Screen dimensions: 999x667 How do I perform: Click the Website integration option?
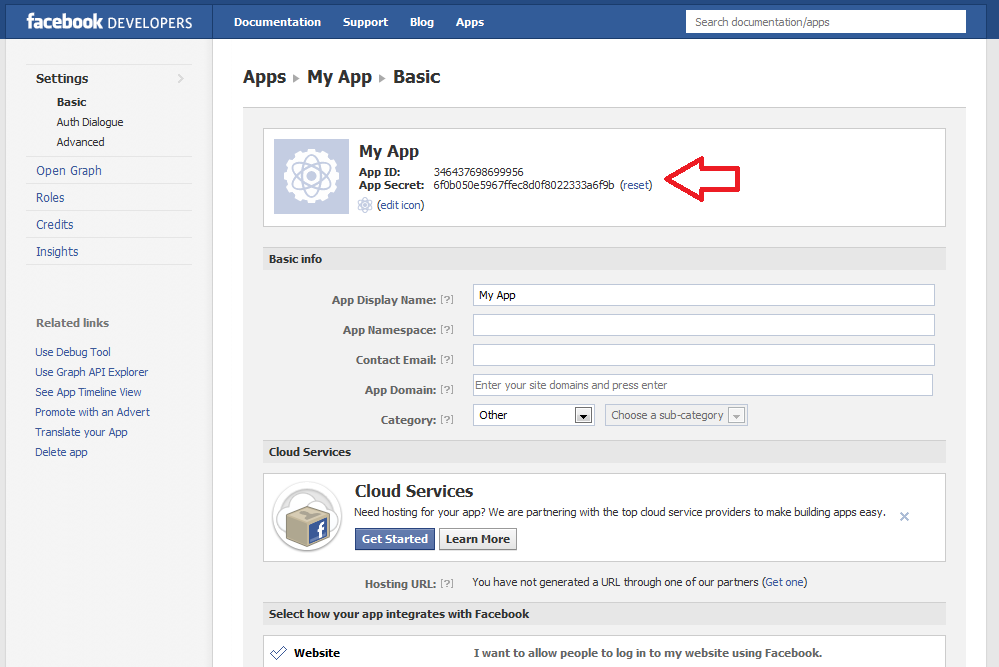point(317,653)
